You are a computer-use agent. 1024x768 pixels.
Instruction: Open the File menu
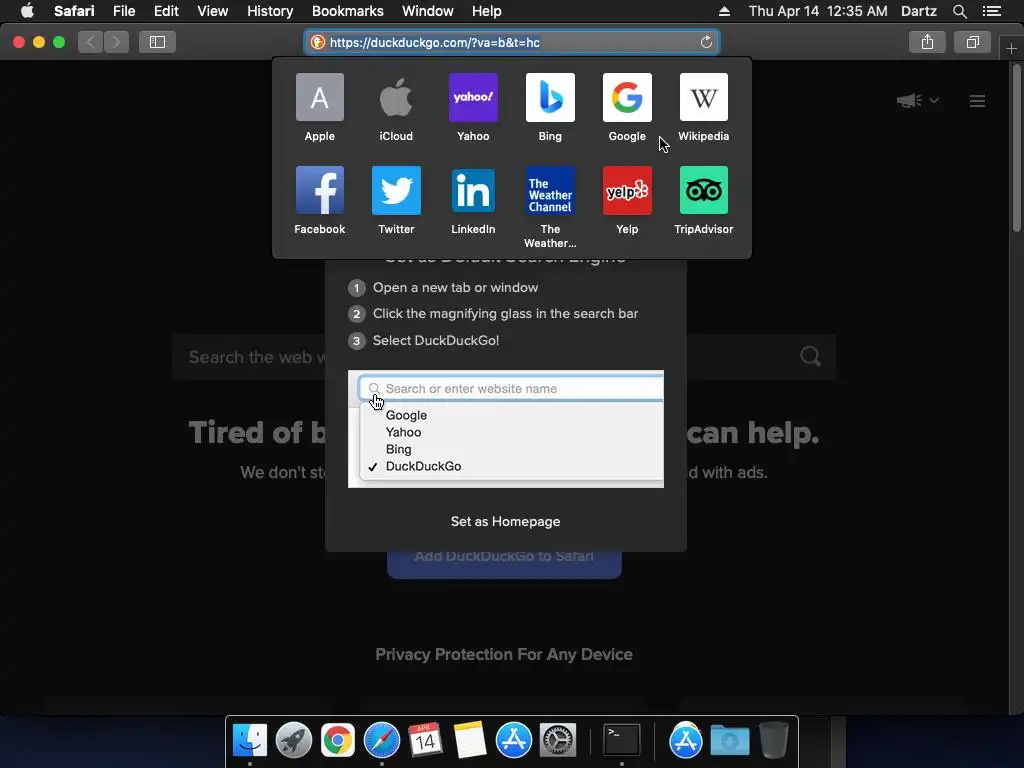coord(123,11)
